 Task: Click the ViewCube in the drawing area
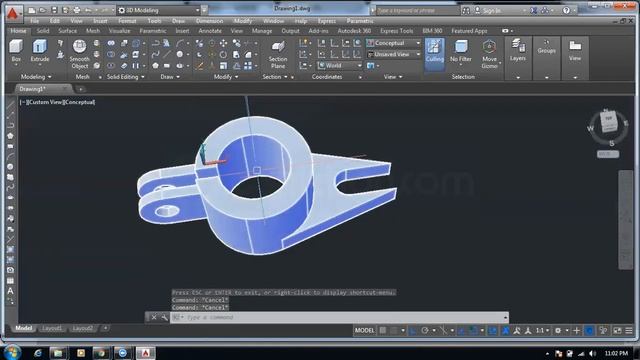(x=609, y=122)
